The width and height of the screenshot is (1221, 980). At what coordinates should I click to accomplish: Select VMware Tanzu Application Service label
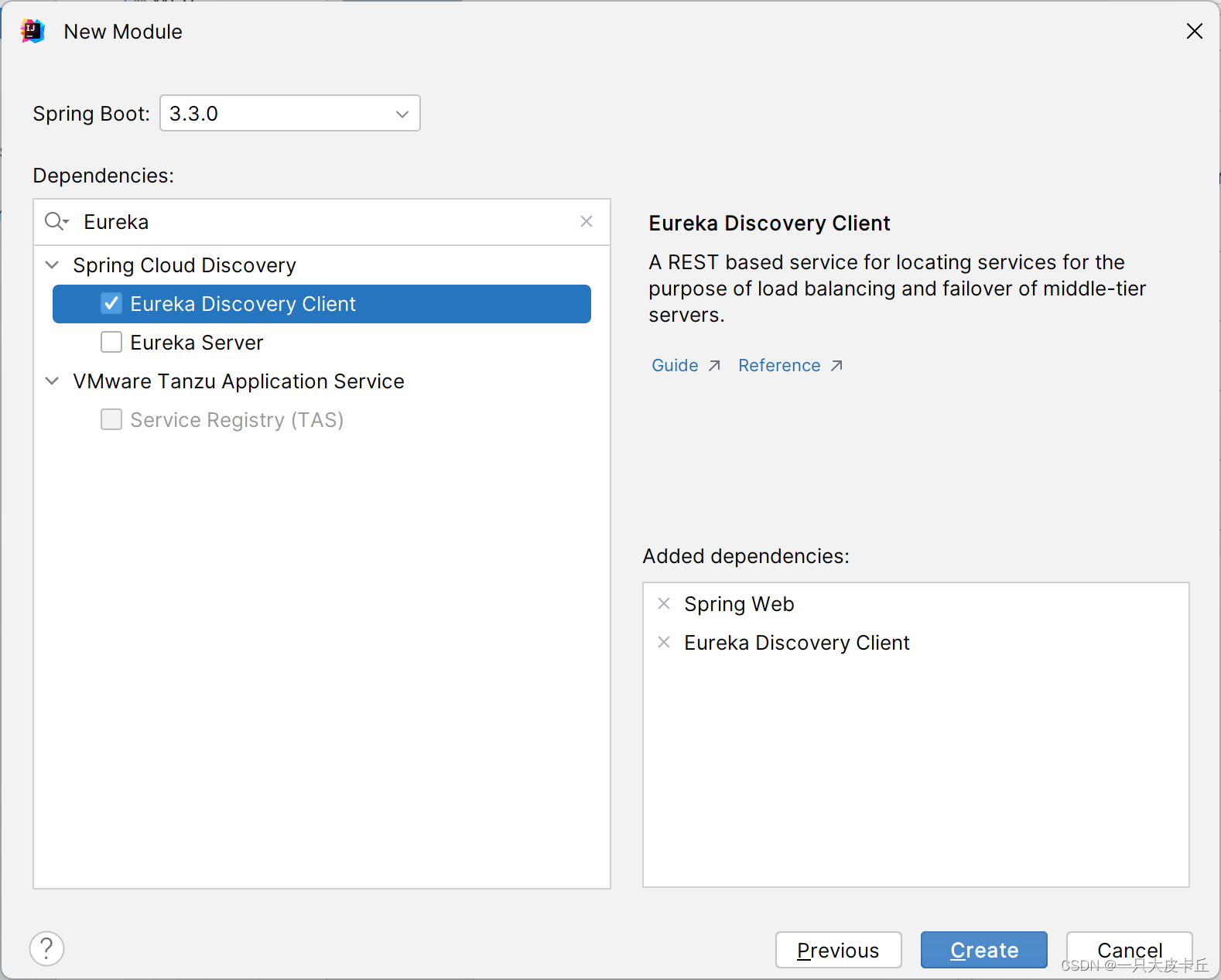[238, 381]
